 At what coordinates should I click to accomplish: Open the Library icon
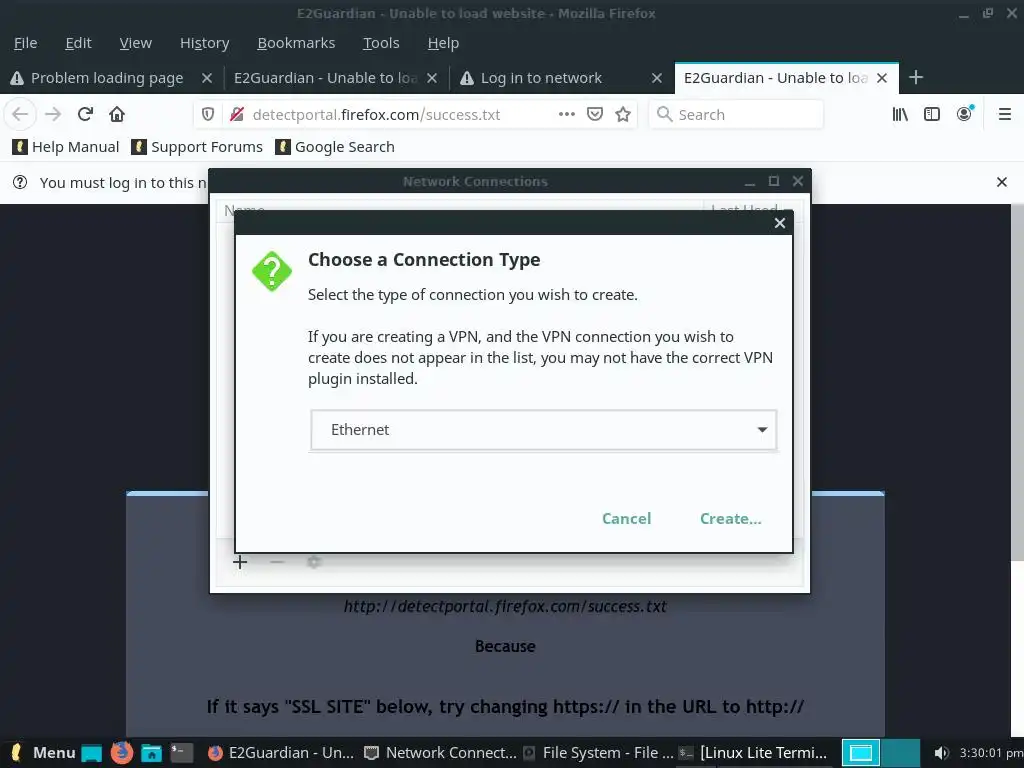point(900,114)
